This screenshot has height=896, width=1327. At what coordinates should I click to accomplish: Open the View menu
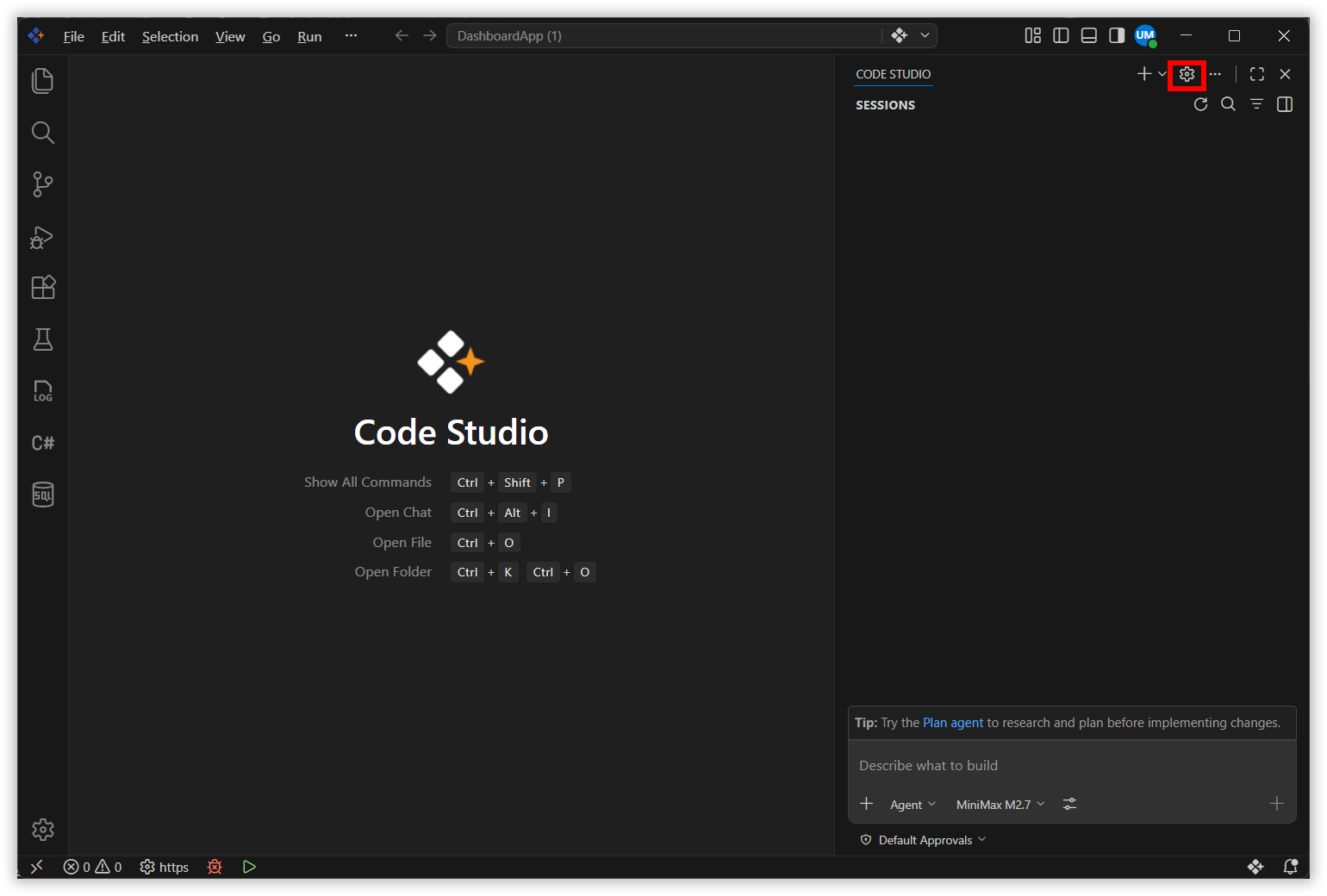point(230,36)
